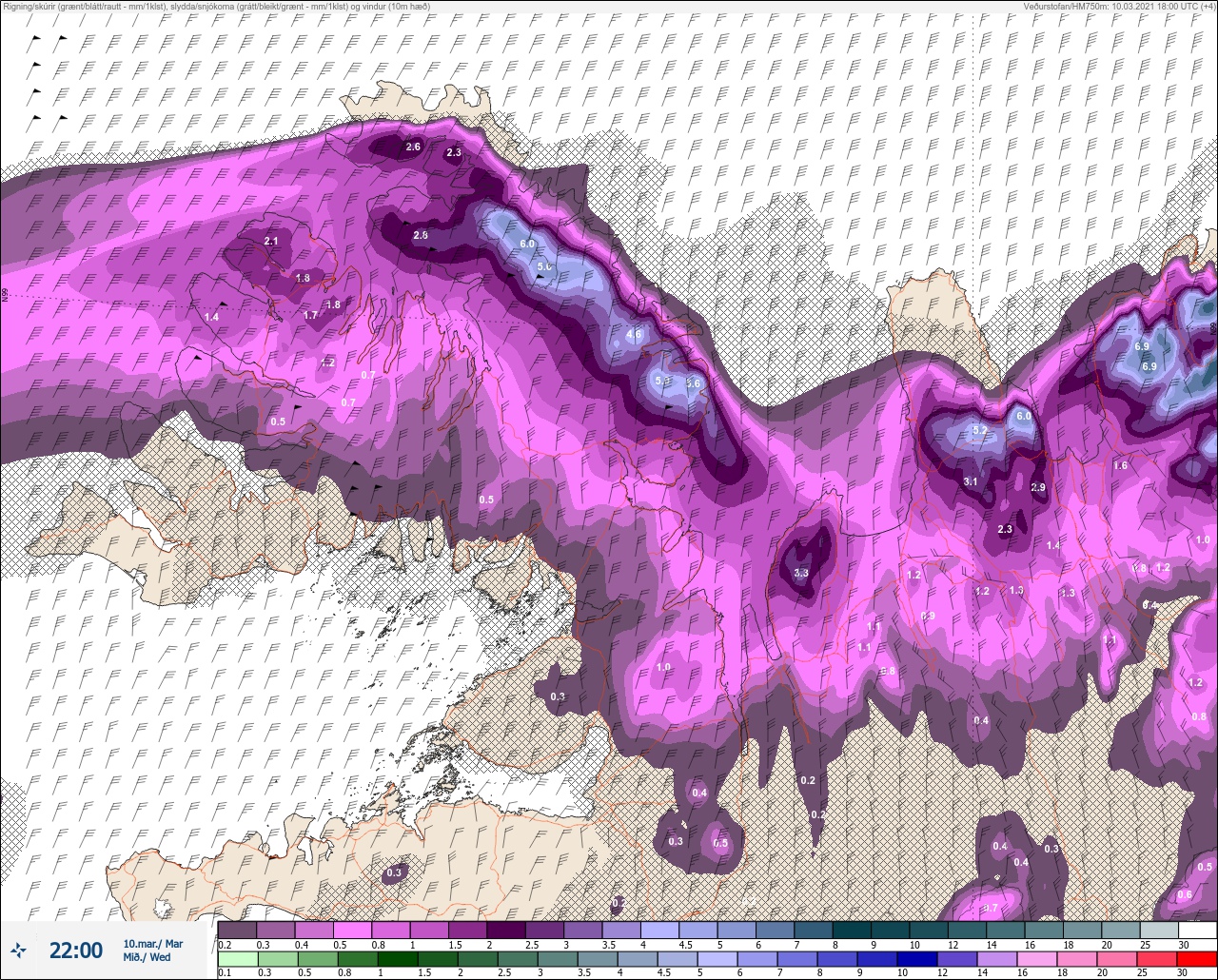This screenshot has width=1218, height=980.
Task: Click upper legend swatch between 2 and 2.5
Action: coord(505,930)
